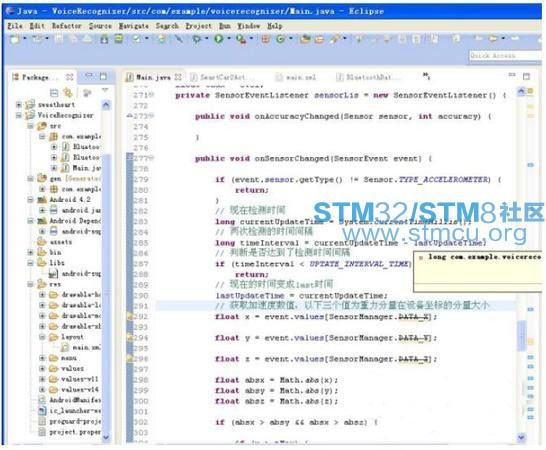Click the onSensorChanged method name

coord(291,158)
